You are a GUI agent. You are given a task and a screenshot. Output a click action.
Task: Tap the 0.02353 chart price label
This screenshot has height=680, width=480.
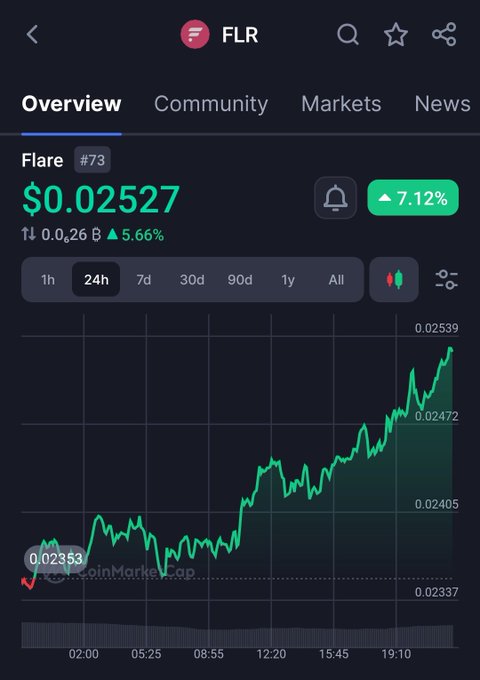point(56,559)
